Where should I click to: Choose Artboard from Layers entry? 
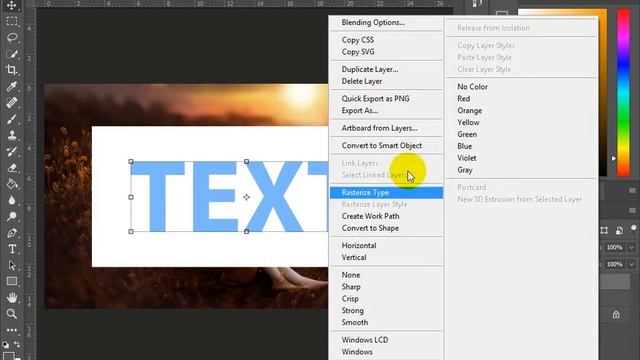380,128
